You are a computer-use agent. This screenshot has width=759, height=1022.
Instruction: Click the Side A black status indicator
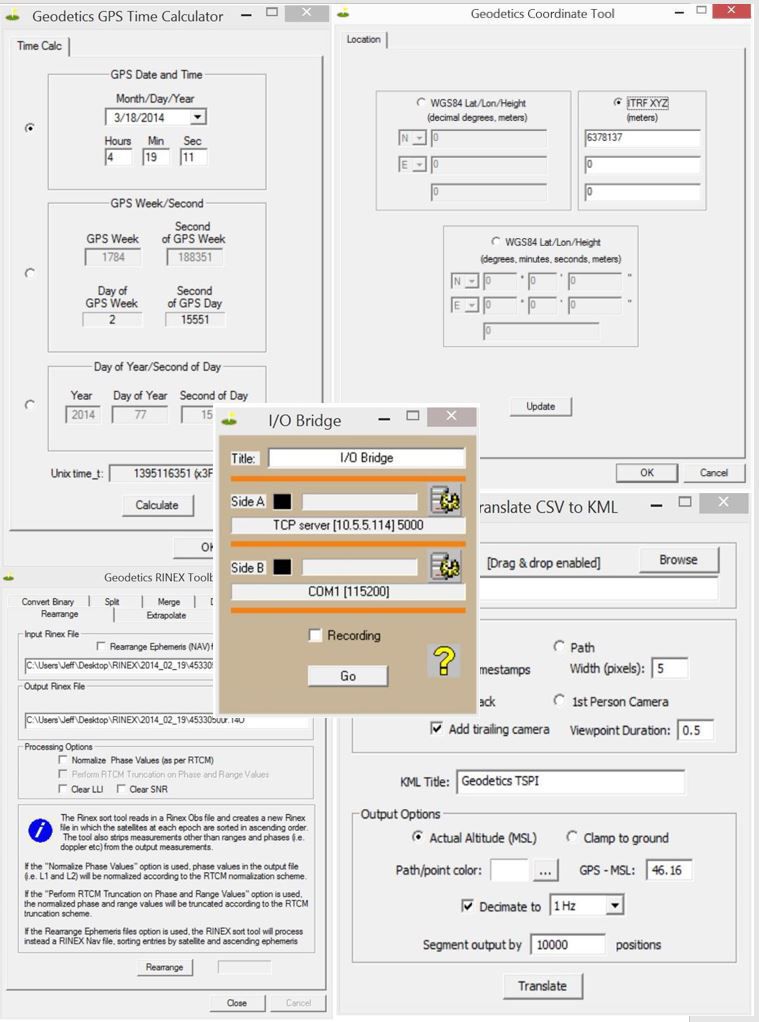283,501
